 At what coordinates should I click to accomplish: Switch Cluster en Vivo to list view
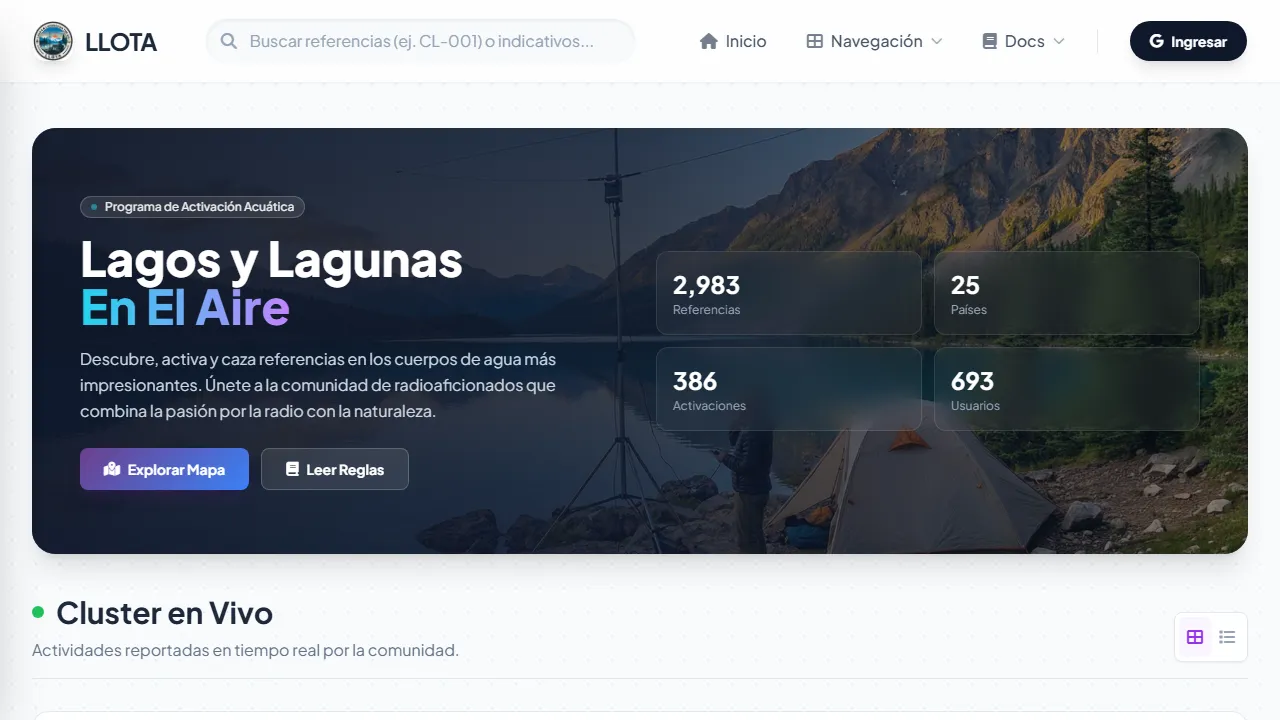point(1228,637)
